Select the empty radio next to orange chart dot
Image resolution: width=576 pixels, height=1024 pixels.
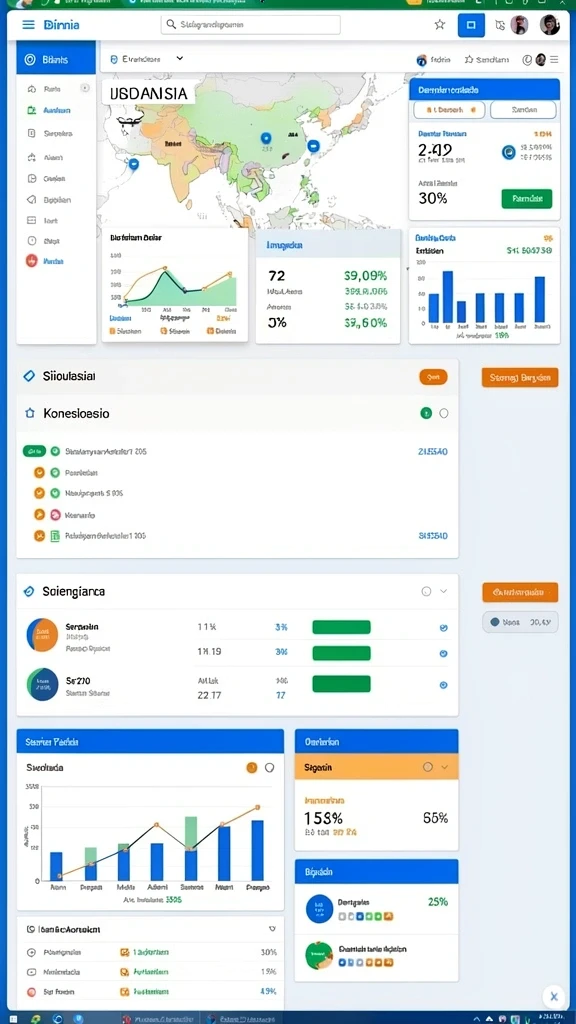point(269,768)
